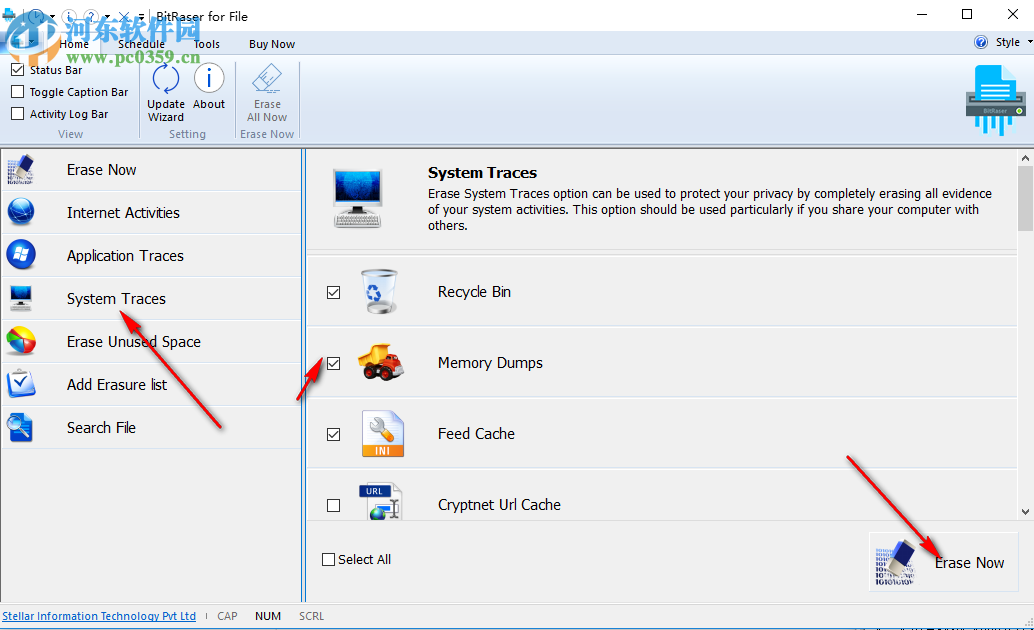Click the Buy Now menu item

[x=271, y=44]
